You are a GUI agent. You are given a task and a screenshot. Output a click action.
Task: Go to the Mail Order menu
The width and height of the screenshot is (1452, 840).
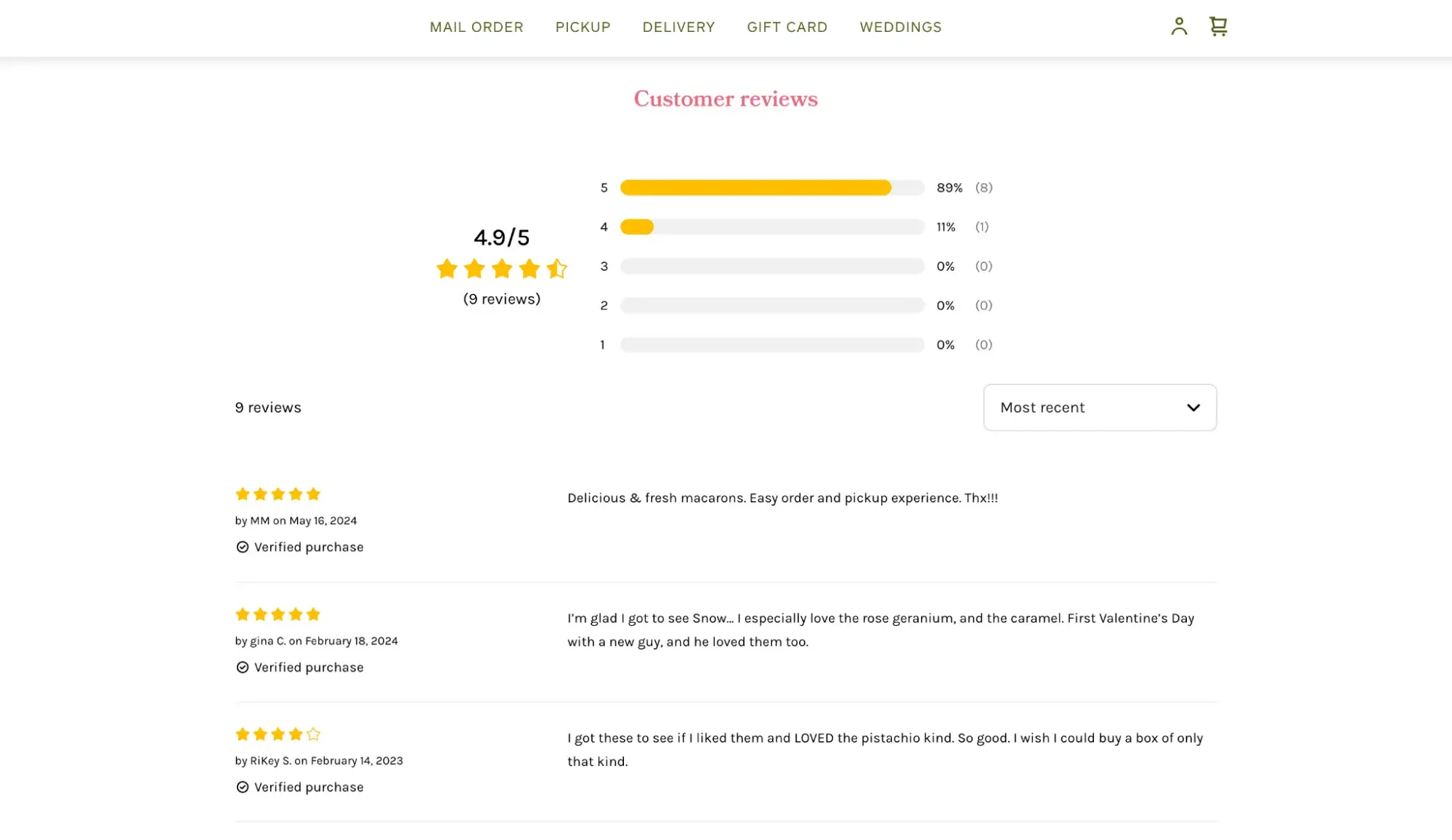coord(476,27)
